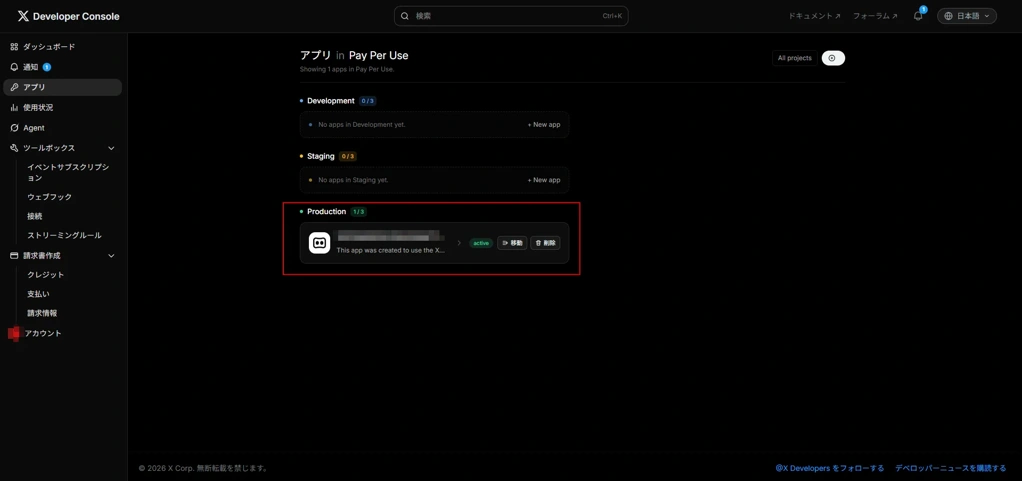Open ウェブフック submenu item

[x=50, y=197]
